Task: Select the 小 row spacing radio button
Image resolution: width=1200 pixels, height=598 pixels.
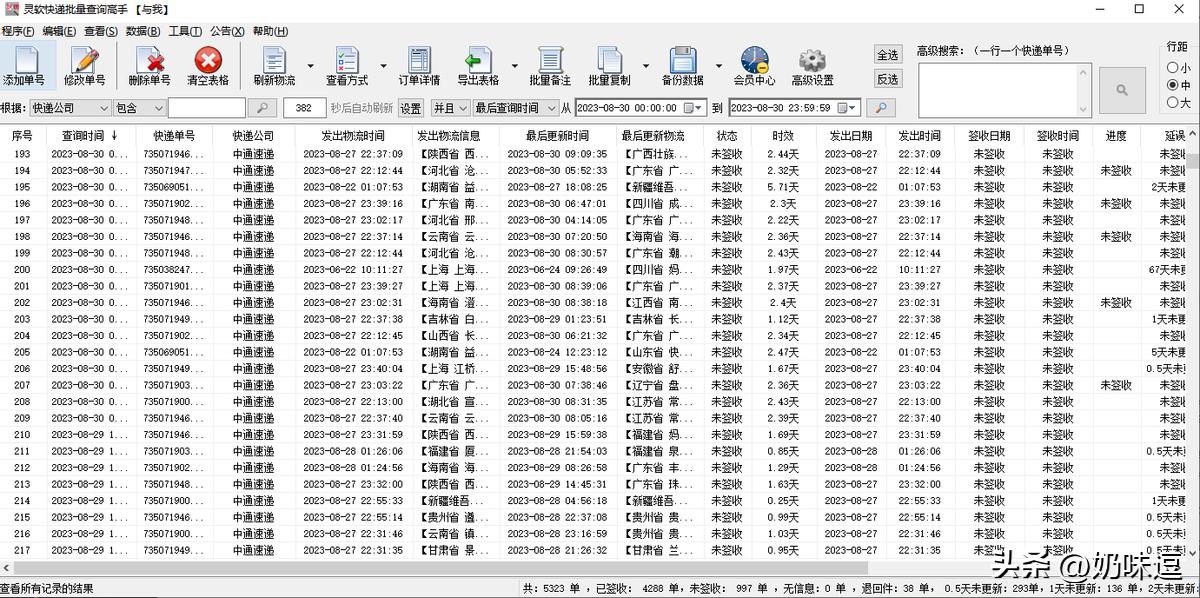Action: pos(1173,68)
